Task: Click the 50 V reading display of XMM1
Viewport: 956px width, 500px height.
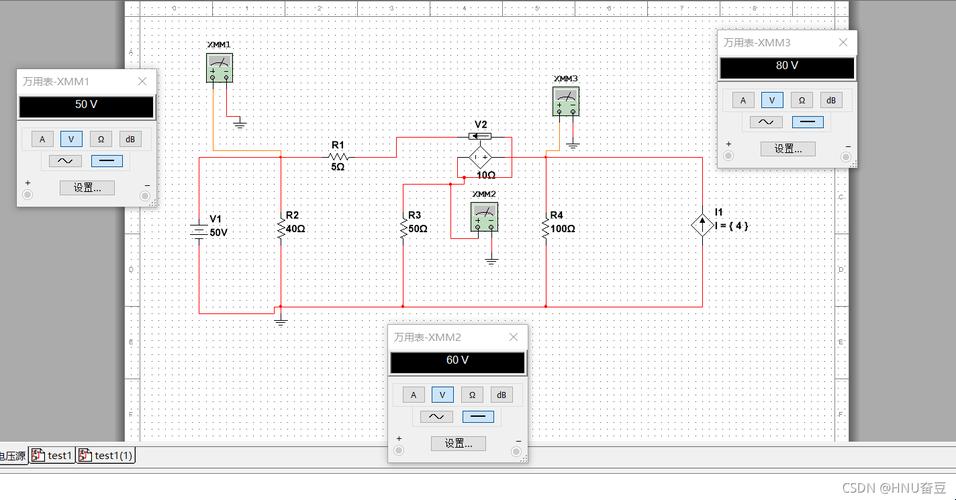Action: click(x=86, y=107)
